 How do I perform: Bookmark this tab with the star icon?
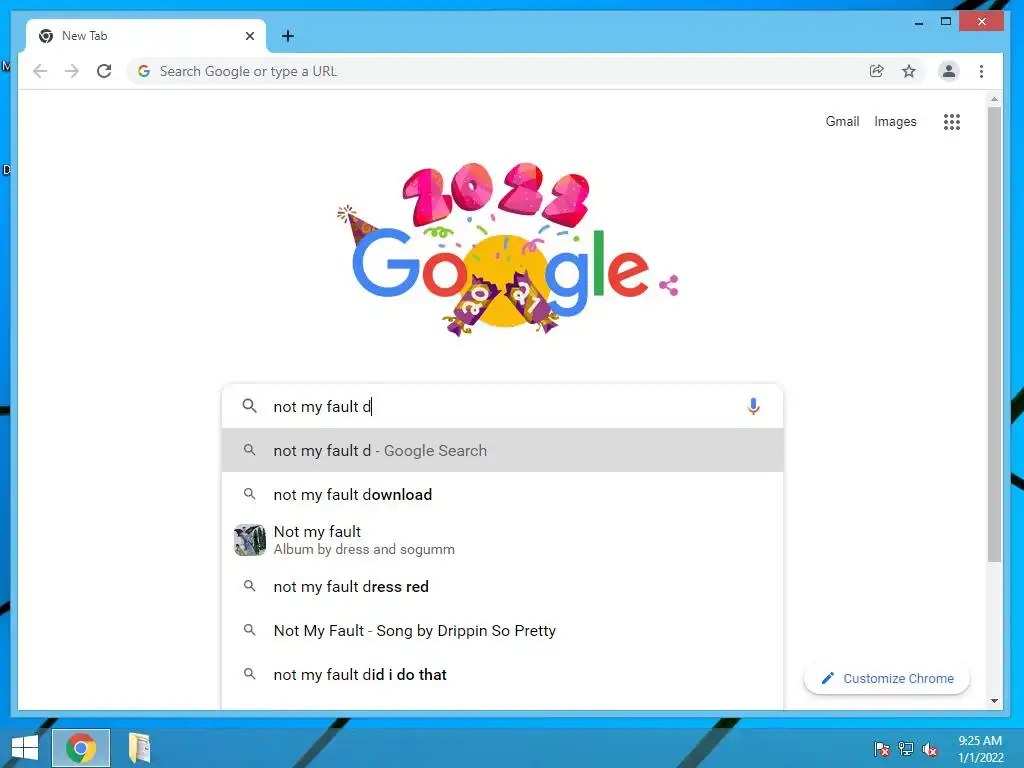(908, 71)
